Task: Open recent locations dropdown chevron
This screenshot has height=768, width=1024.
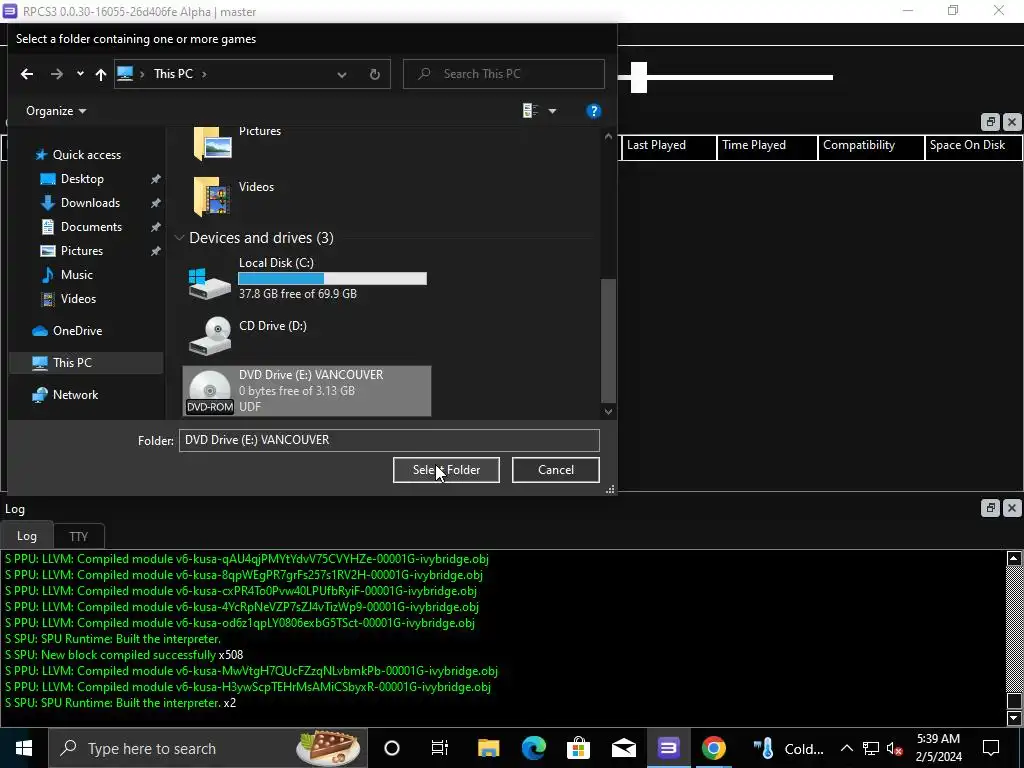Action: tap(80, 74)
